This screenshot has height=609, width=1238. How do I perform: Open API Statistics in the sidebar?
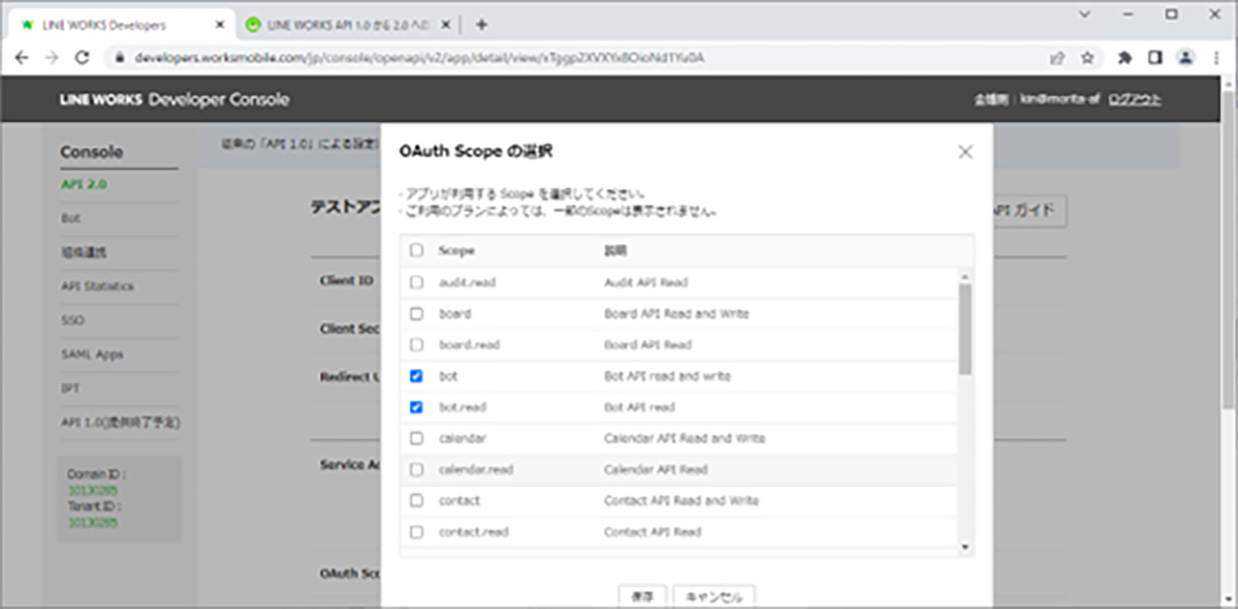pyautogui.click(x=97, y=286)
